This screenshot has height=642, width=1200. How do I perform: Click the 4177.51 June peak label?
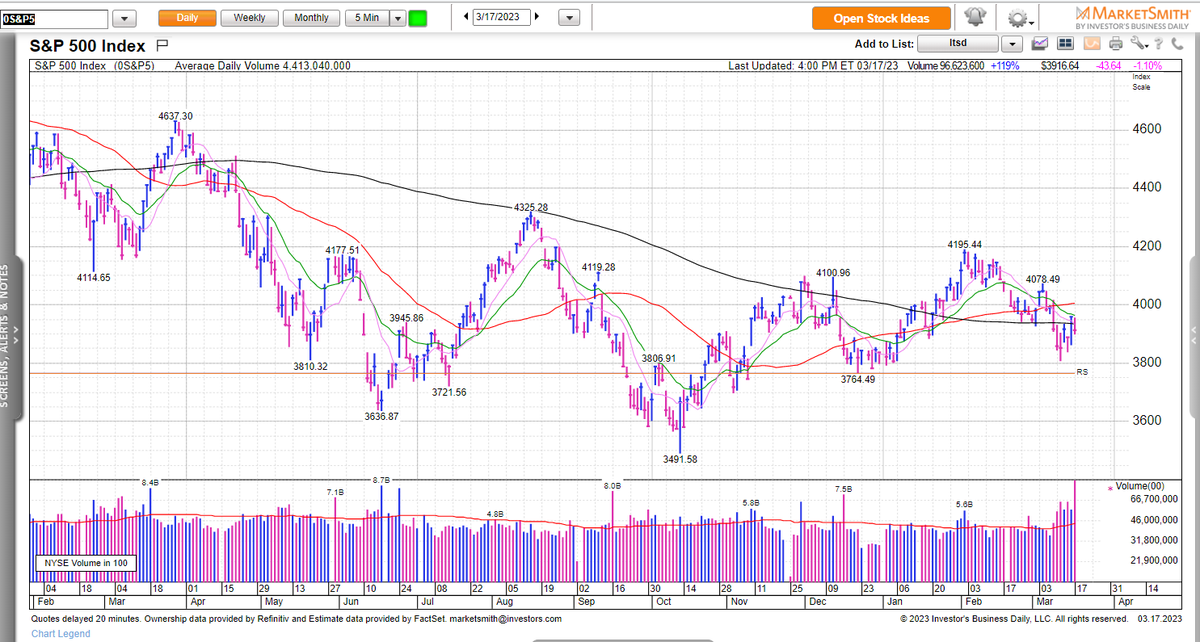click(342, 250)
